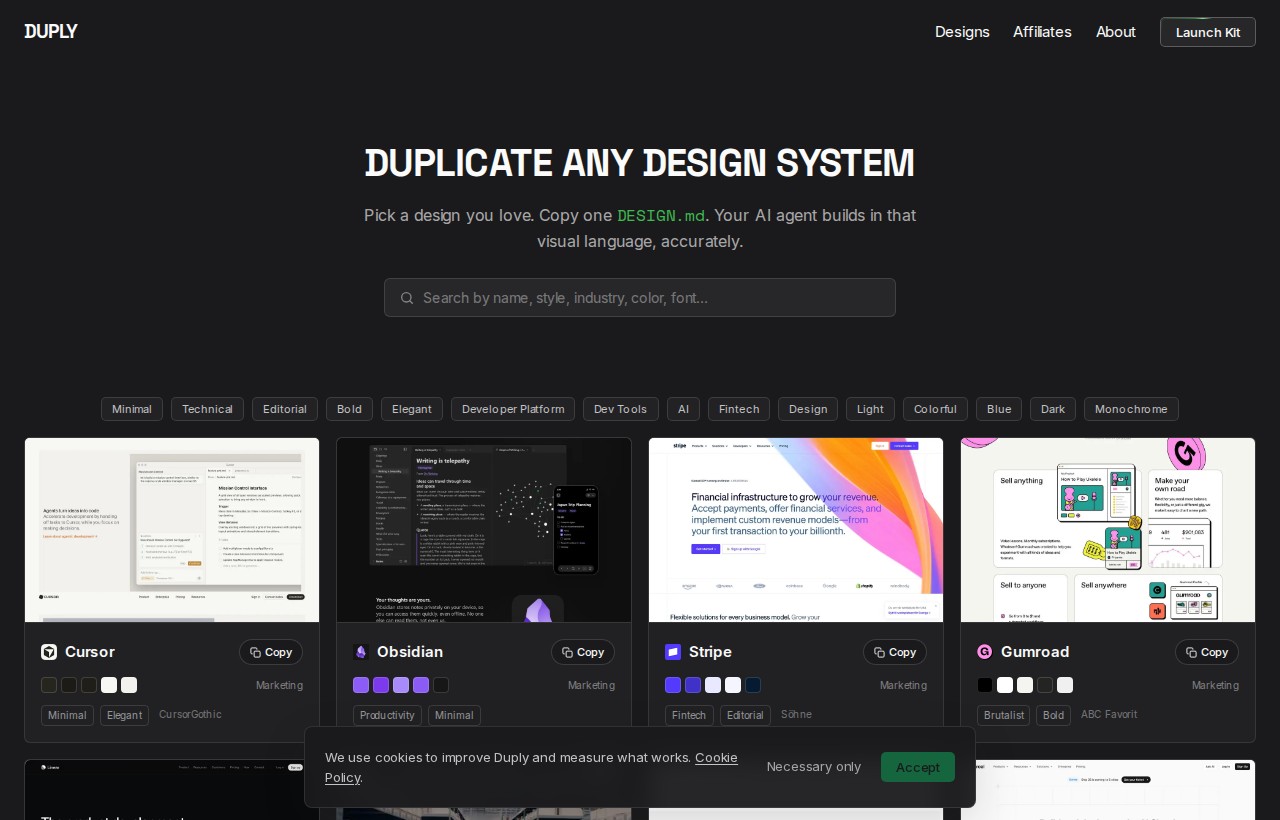
Task: Enable the AI filter chip
Action: pos(683,409)
